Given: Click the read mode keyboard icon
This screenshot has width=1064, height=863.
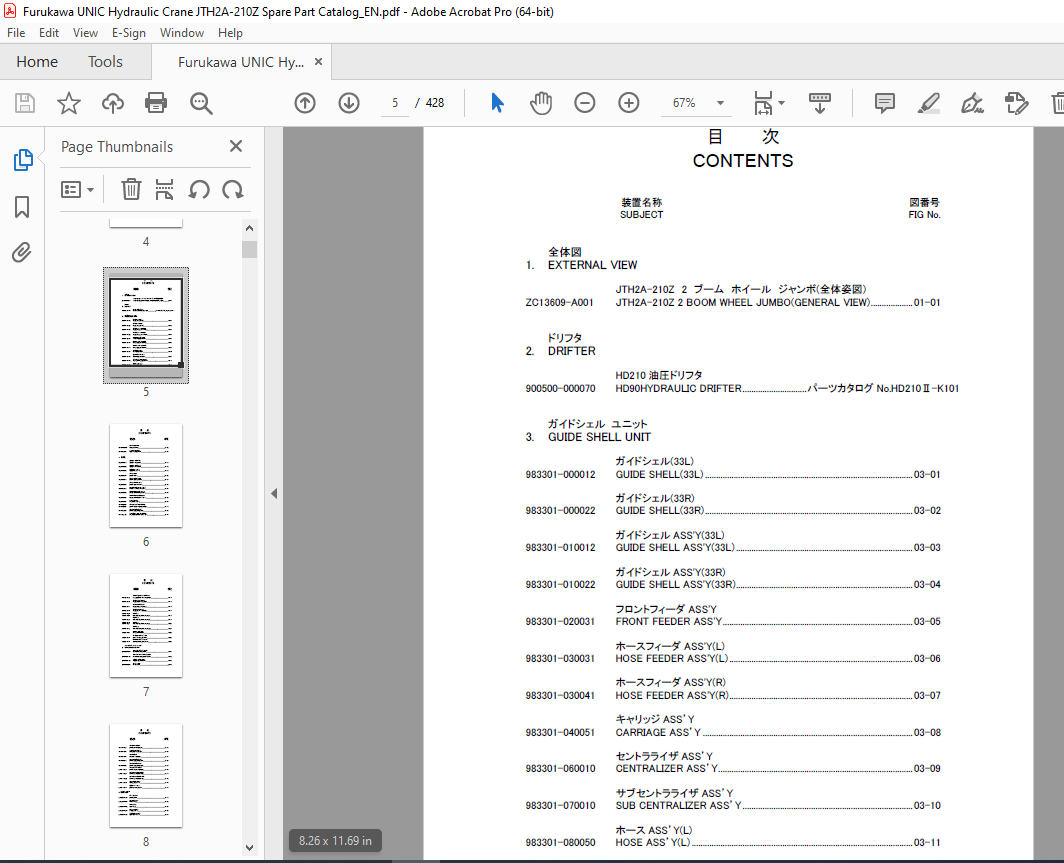Looking at the screenshot, I should pyautogui.click(x=820, y=103).
